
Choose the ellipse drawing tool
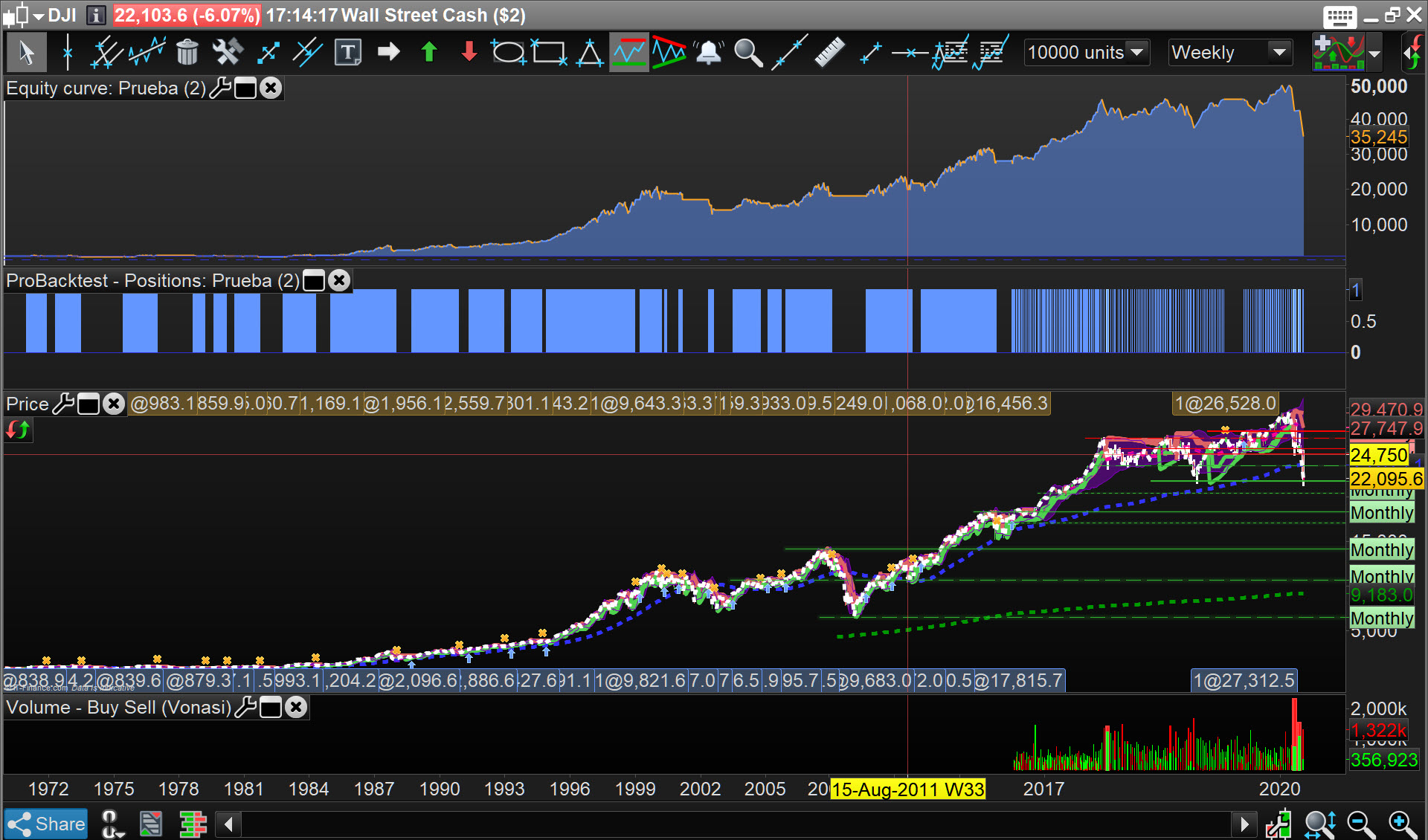[x=509, y=52]
